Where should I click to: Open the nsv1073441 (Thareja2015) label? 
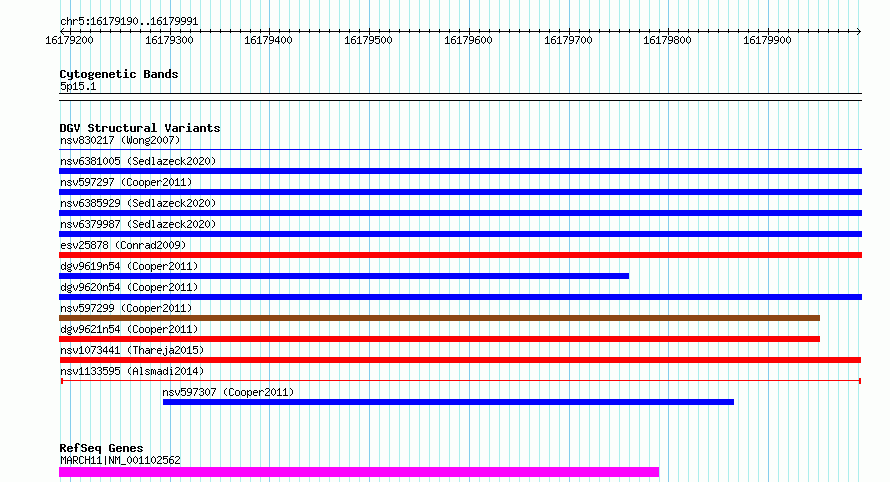click(x=132, y=350)
